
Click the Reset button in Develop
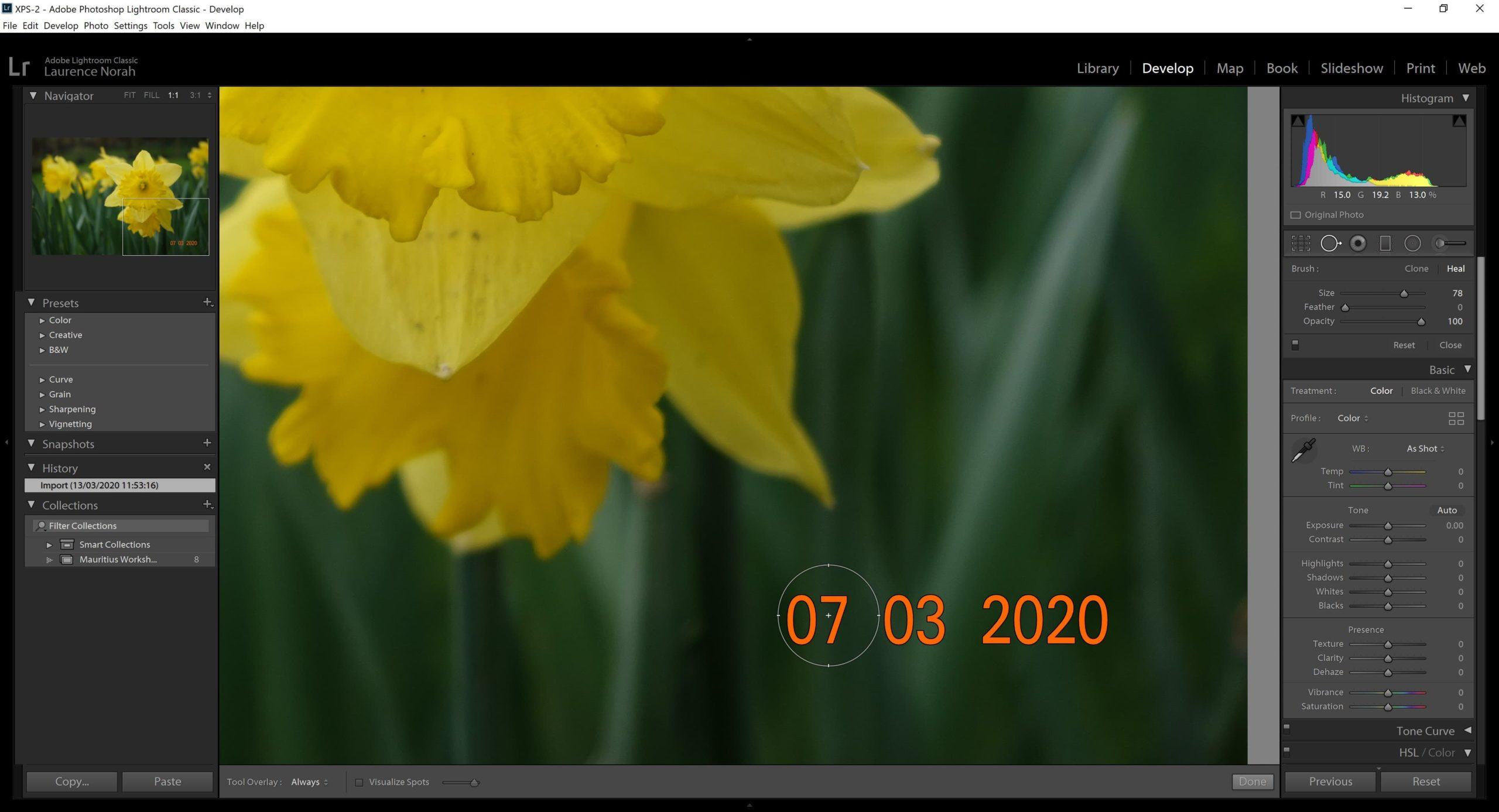coord(1422,781)
